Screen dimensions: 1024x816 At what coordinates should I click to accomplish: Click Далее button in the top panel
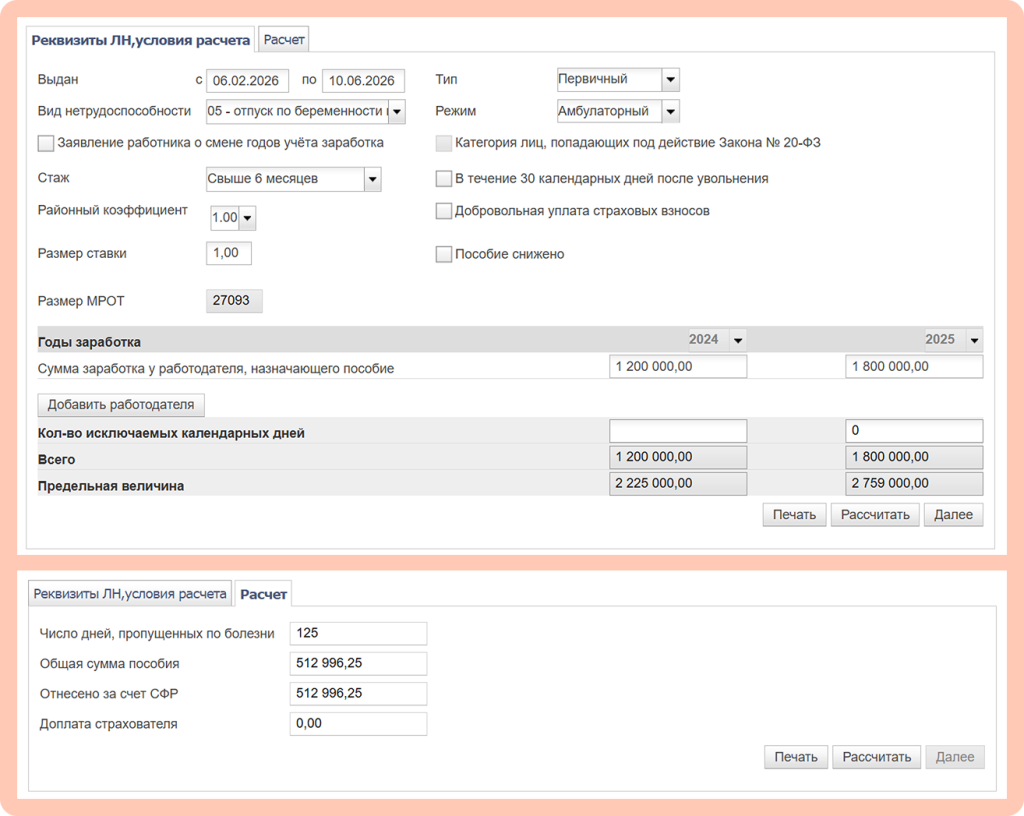[x=953, y=515]
